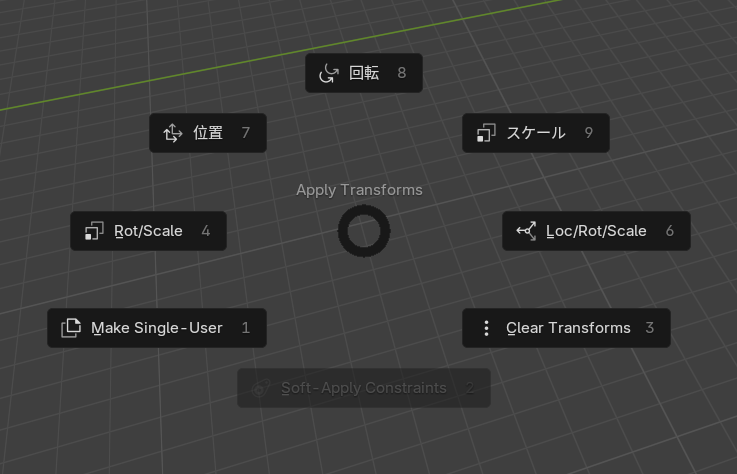The width and height of the screenshot is (737, 474).
Task: Click the scale icon beside スケール
Action: click(486, 133)
